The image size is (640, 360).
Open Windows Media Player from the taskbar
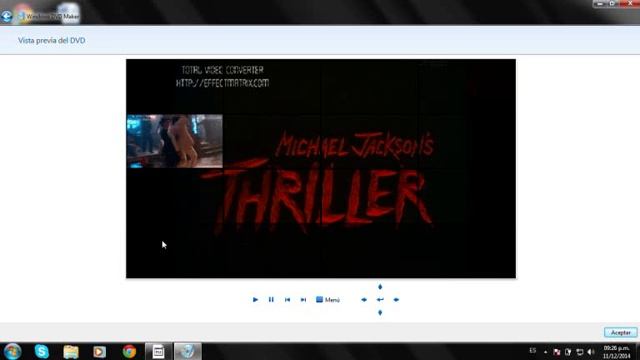click(x=99, y=351)
